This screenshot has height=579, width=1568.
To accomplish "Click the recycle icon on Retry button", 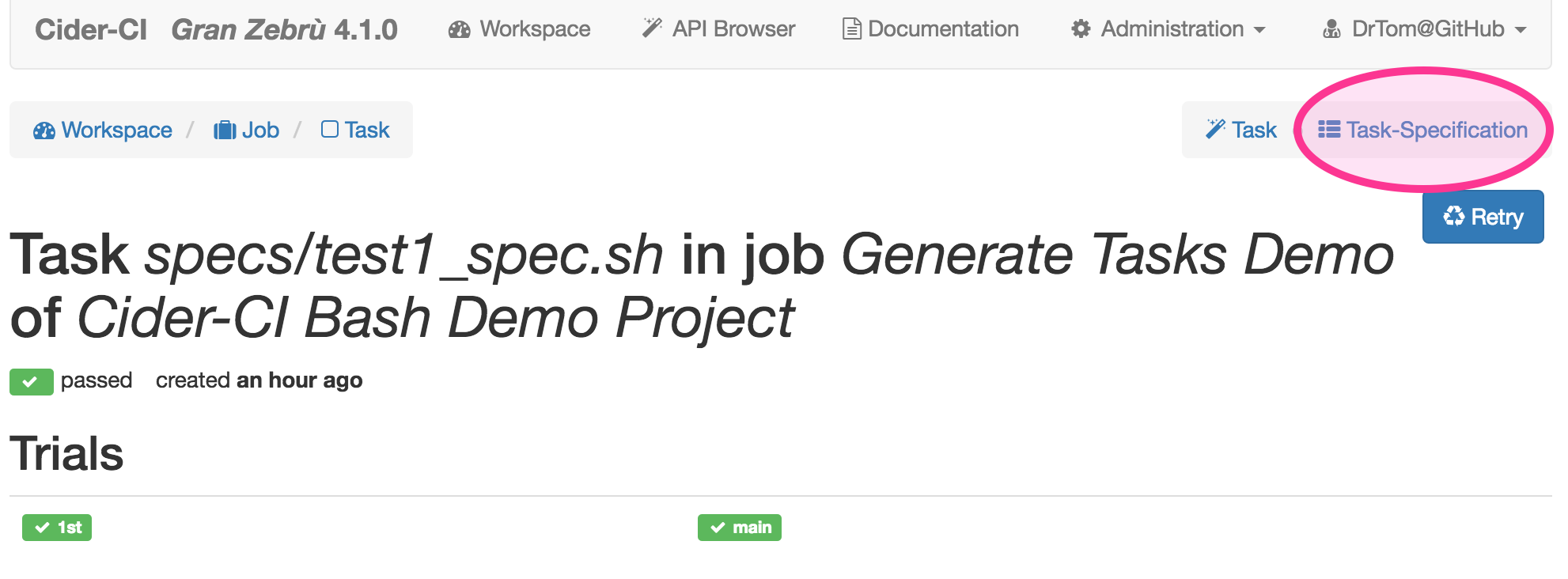I will (1454, 216).
